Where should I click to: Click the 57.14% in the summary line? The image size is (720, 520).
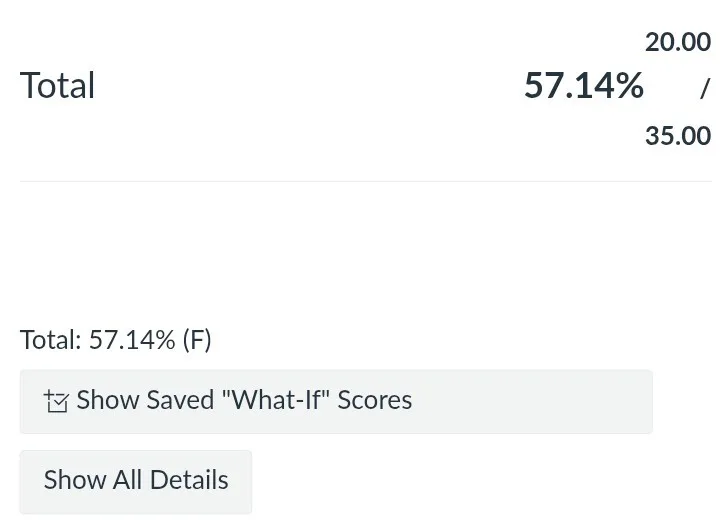coord(132,340)
